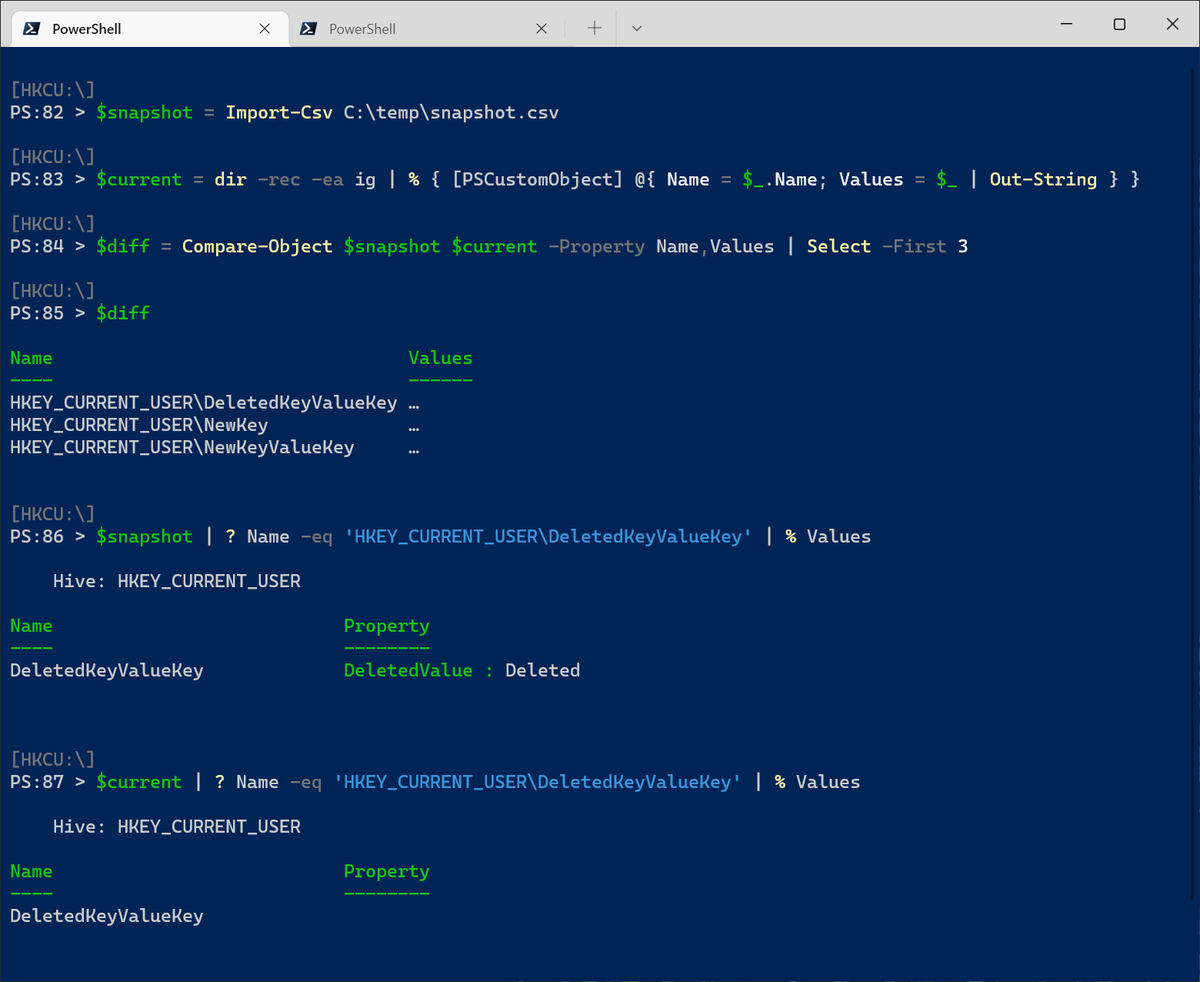Click '-First' parameter in command 84
Image resolution: width=1200 pixels, height=982 pixels.
(x=914, y=246)
